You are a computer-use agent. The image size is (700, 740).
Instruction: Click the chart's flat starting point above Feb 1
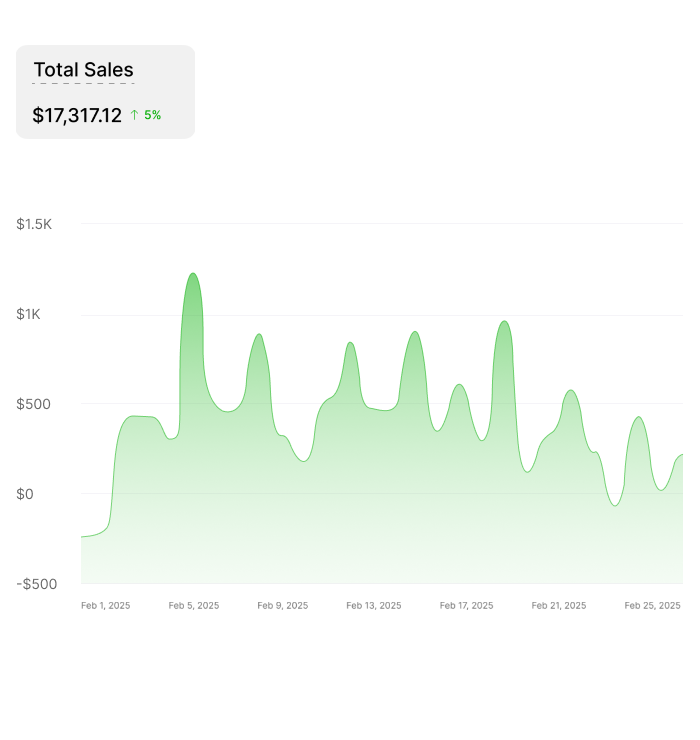[x=86, y=536]
